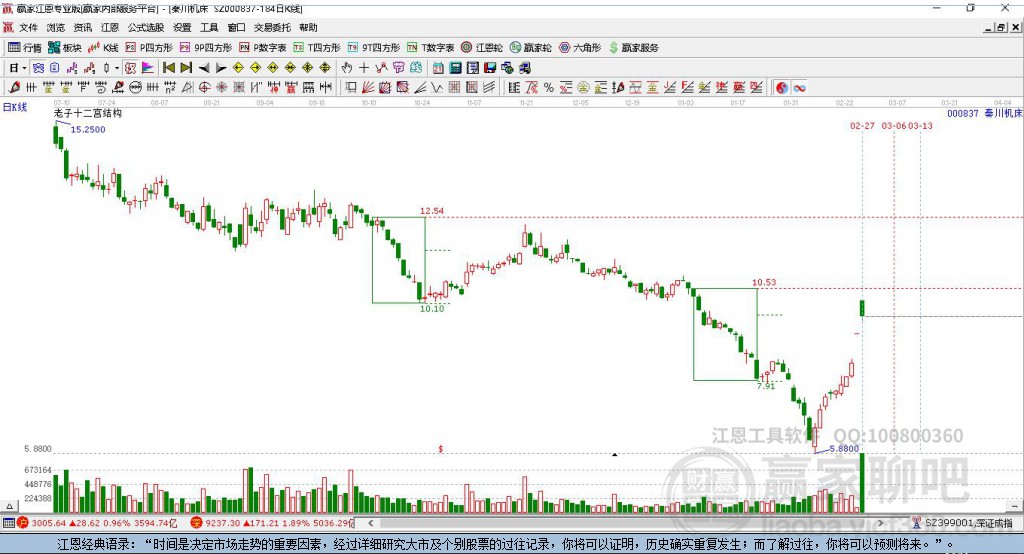Click the n² square-number tool icon
The height and width of the screenshot is (554, 1024).
[x=170, y=88]
